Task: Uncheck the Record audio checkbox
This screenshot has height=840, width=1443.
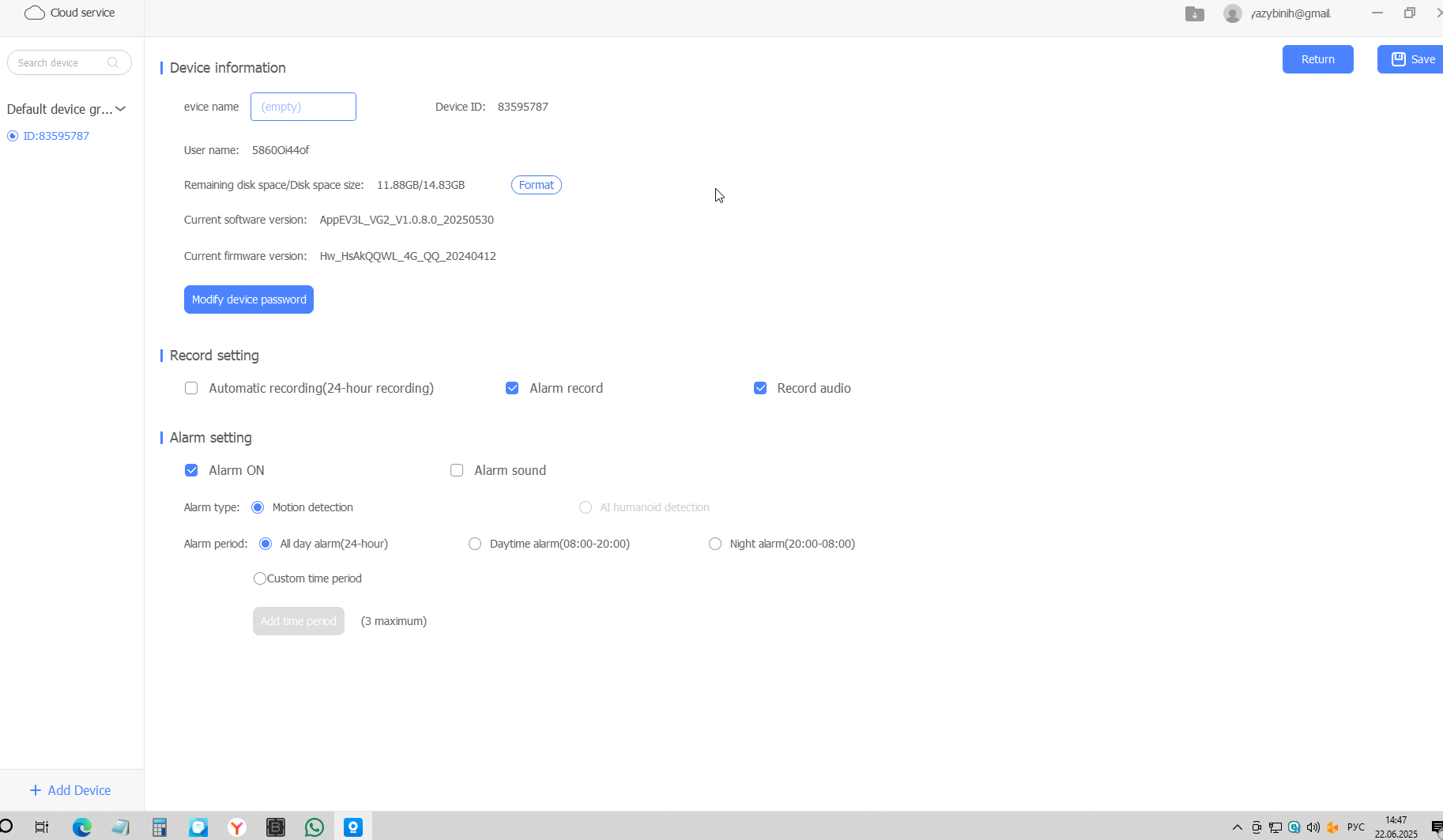Action: coord(760,388)
